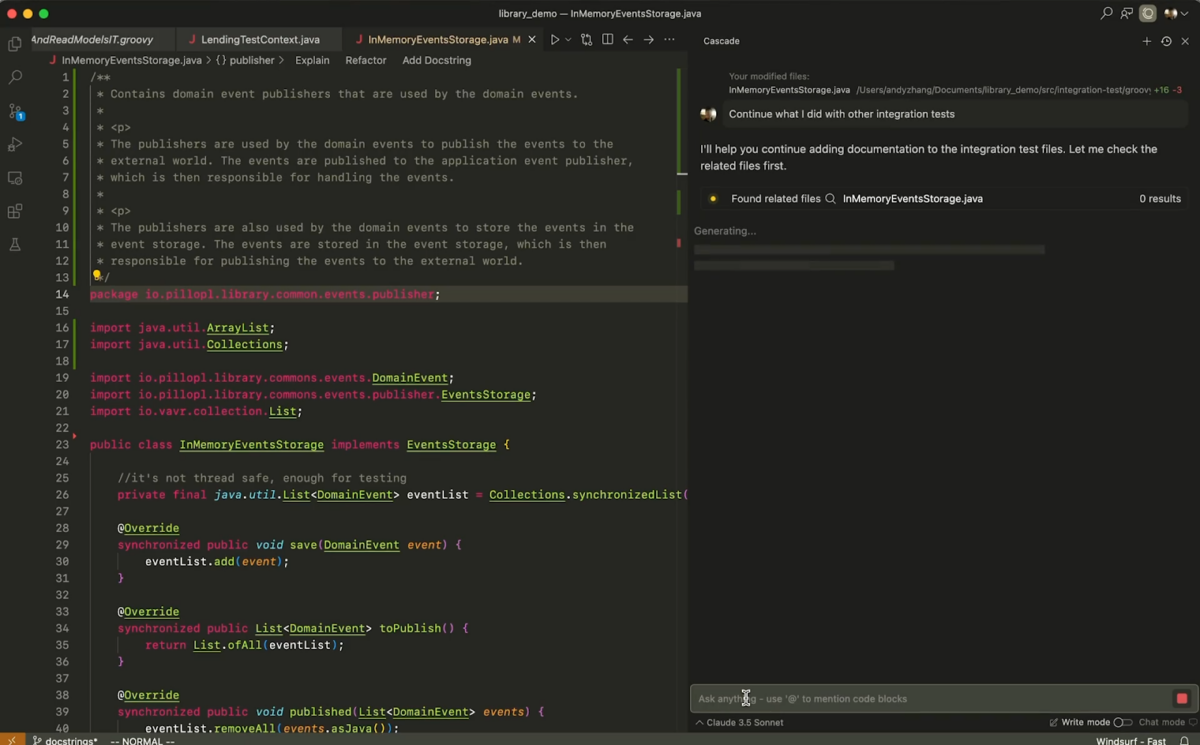1200x745 pixels.
Task: Open the run configuration dropdown next to play
Action: 568,39
